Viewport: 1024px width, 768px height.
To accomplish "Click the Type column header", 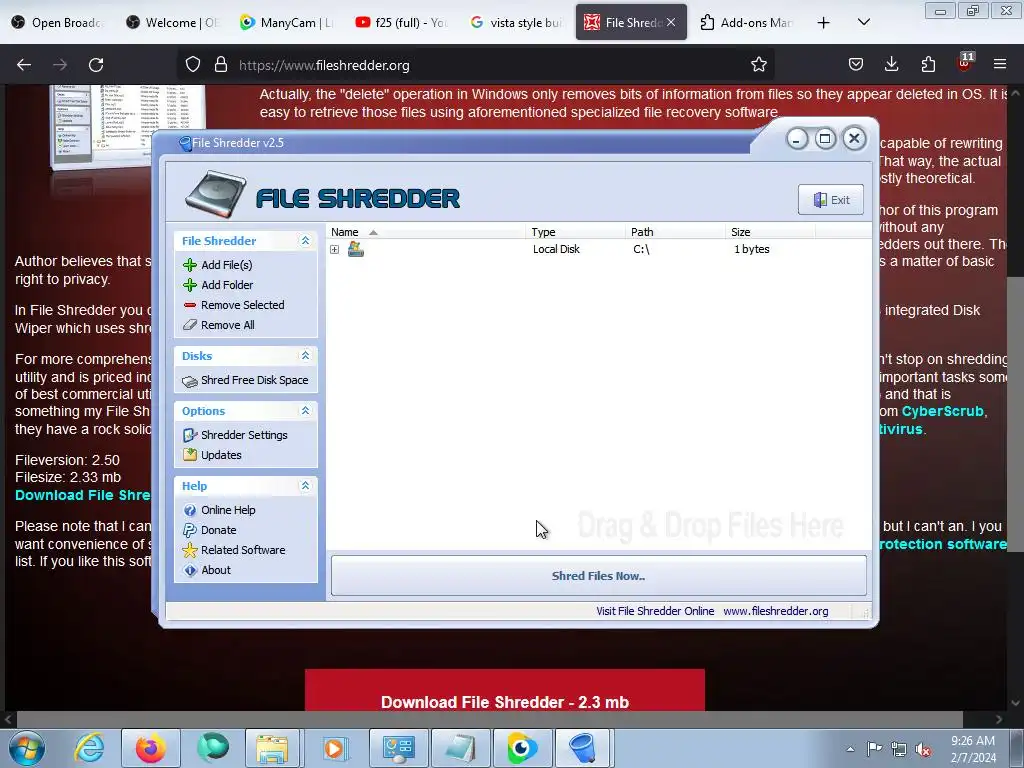I will point(575,232).
